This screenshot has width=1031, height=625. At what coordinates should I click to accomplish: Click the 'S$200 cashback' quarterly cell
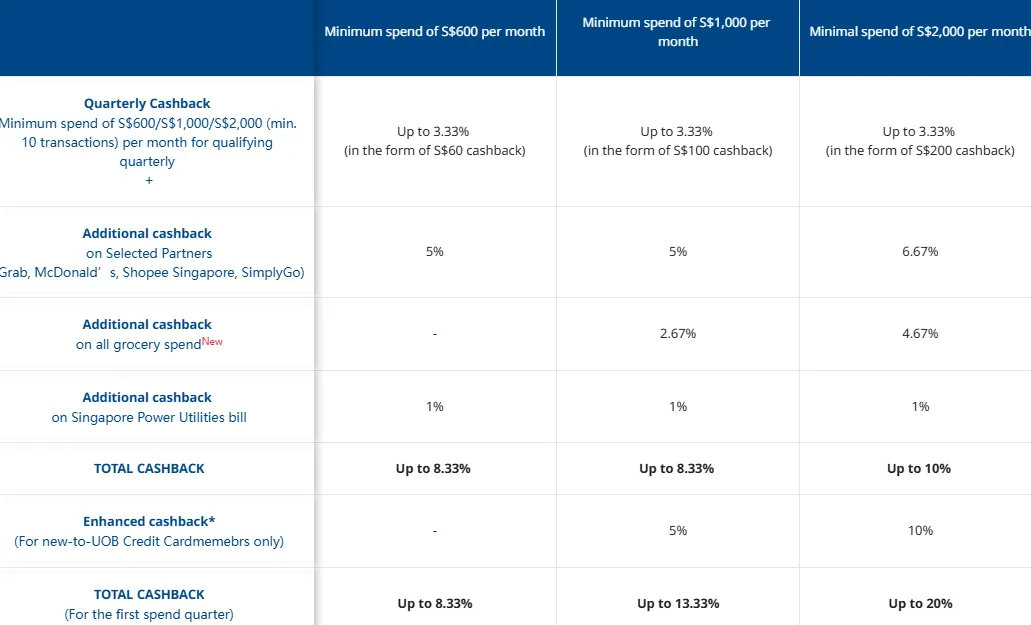coord(920,141)
